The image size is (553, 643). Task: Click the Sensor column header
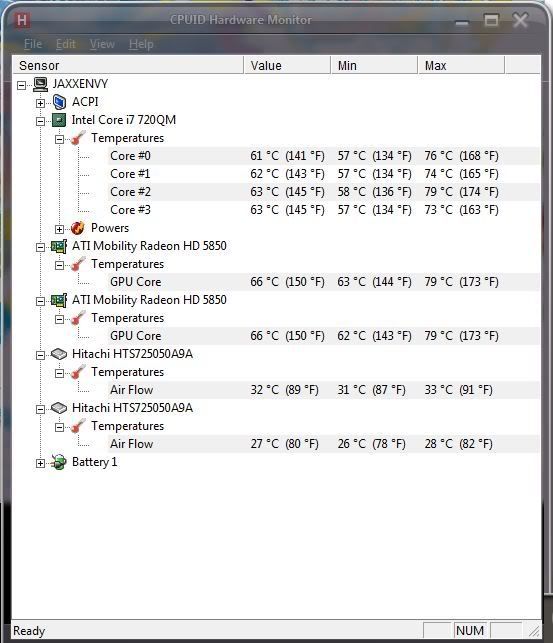128,66
